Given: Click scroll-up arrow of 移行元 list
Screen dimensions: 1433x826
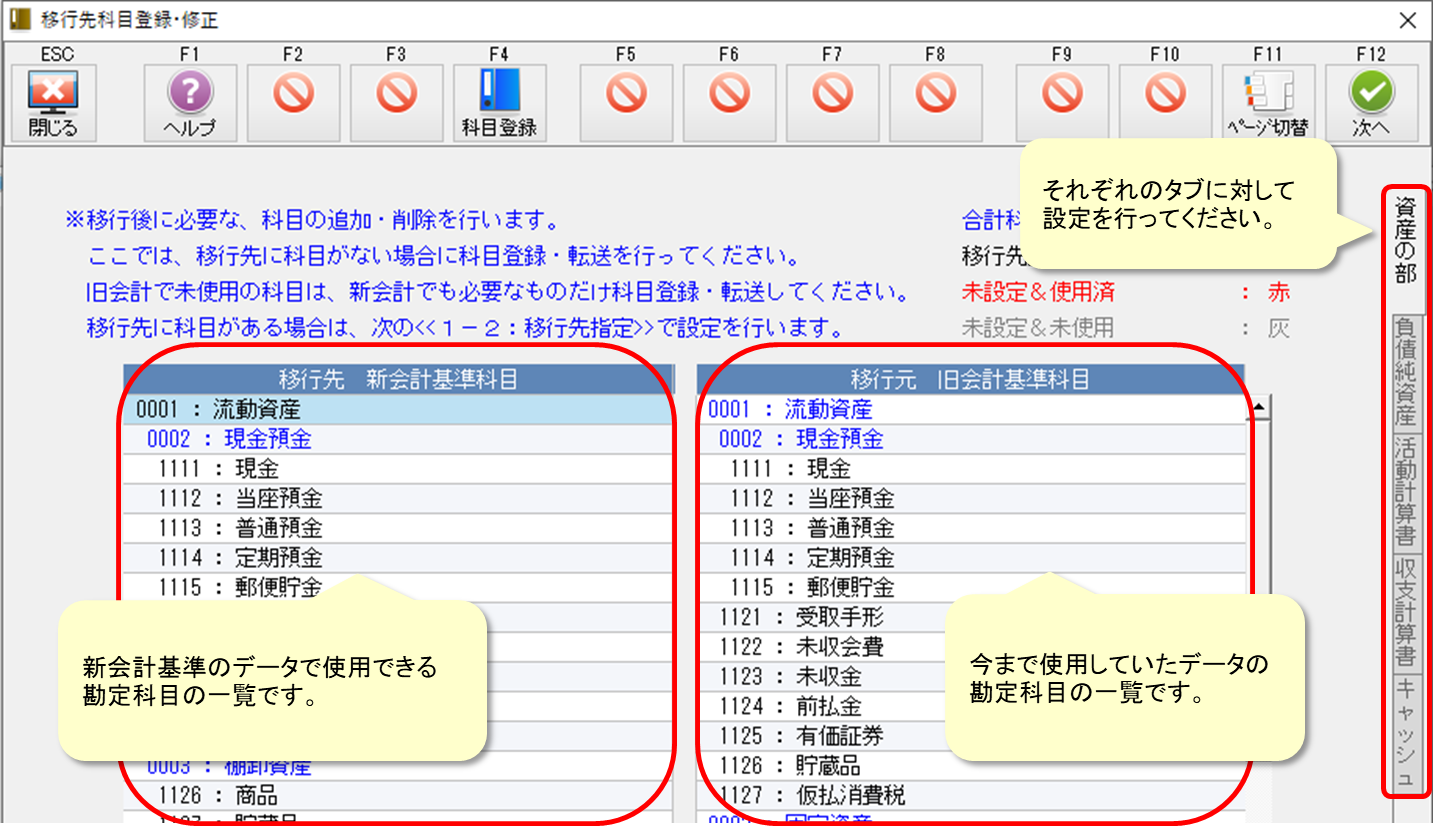Looking at the screenshot, I should (1259, 405).
